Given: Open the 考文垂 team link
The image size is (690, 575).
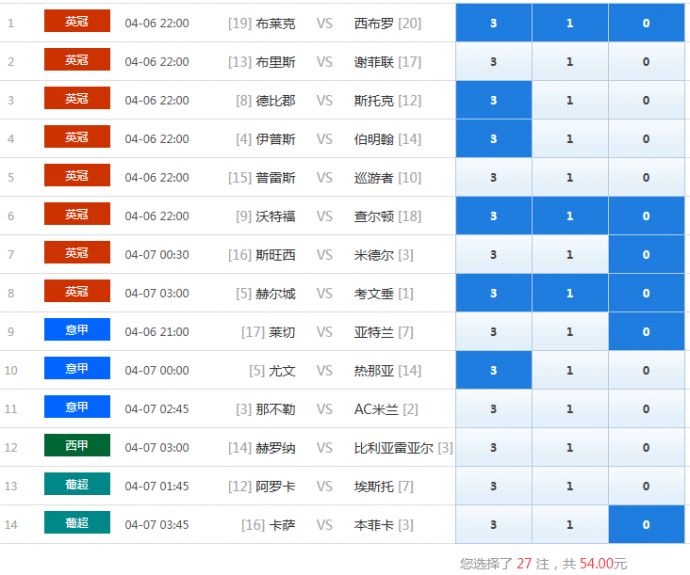Looking at the screenshot, I should pos(375,294).
